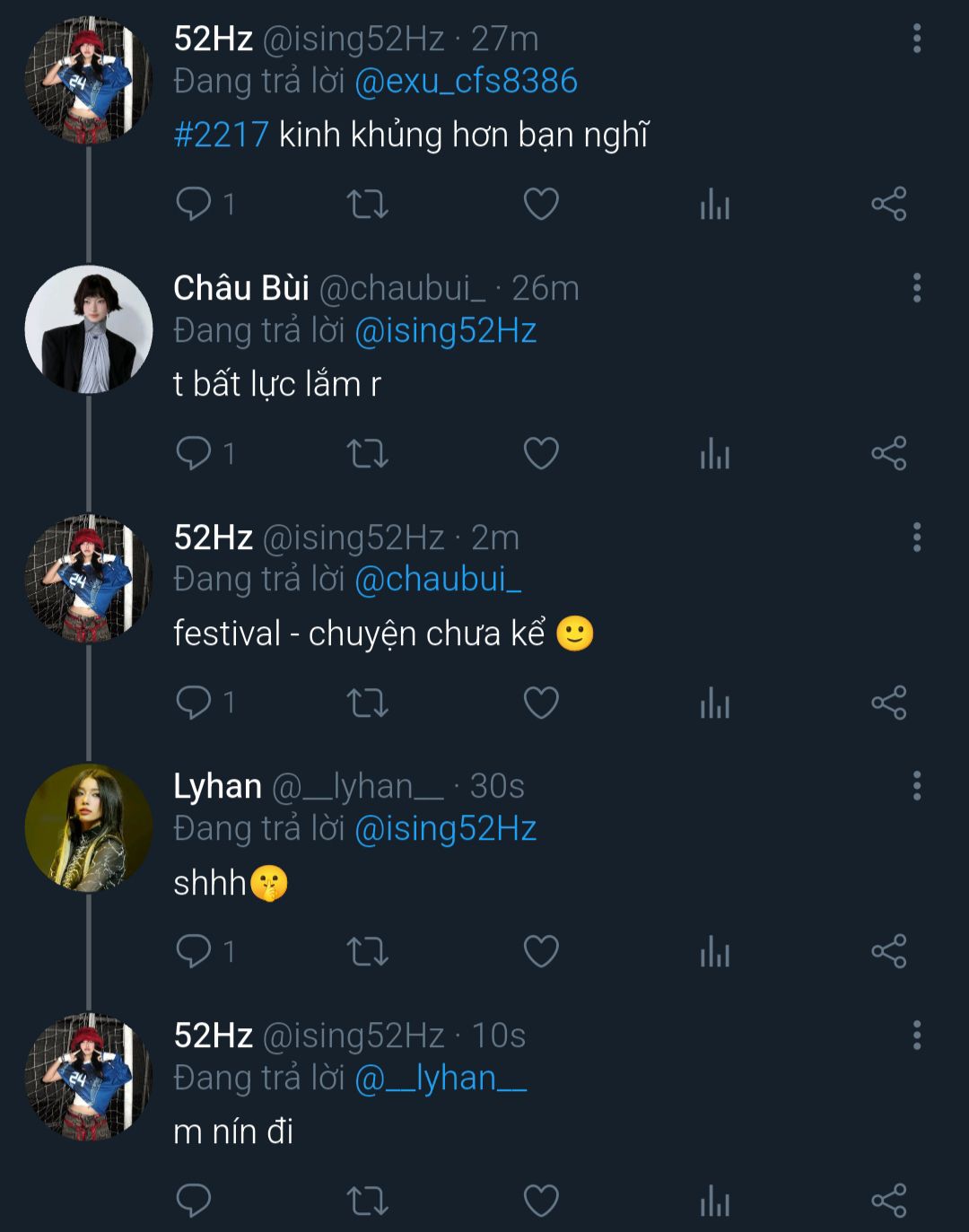Share Lyhan's "shhh" reply
969x1232 pixels.
pyautogui.click(x=888, y=951)
